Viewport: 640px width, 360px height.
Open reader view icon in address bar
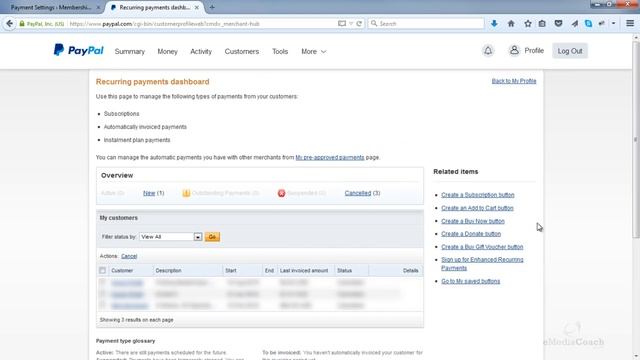point(342,24)
